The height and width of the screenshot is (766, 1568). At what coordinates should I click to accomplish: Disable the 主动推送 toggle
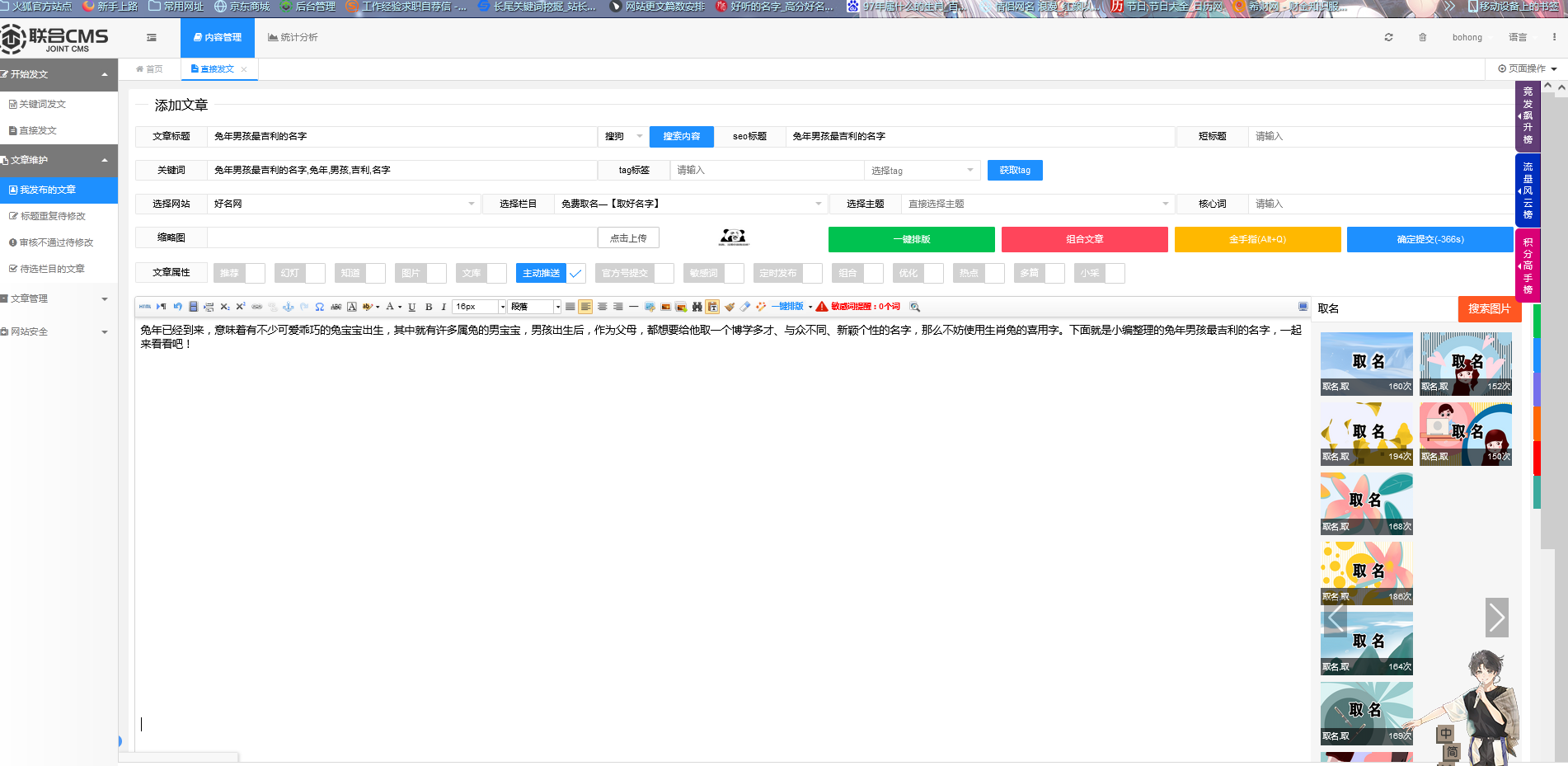pos(575,273)
